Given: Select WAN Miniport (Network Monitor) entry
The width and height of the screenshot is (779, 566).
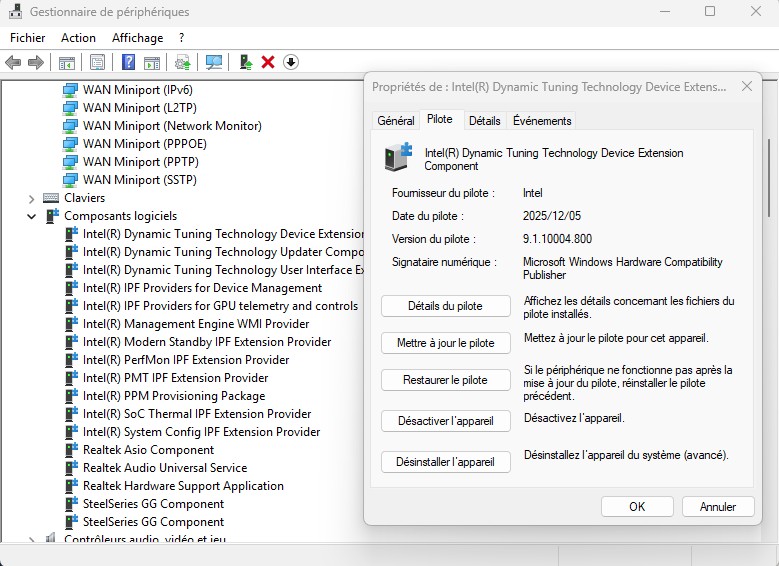Looking at the screenshot, I should coord(172,126).
